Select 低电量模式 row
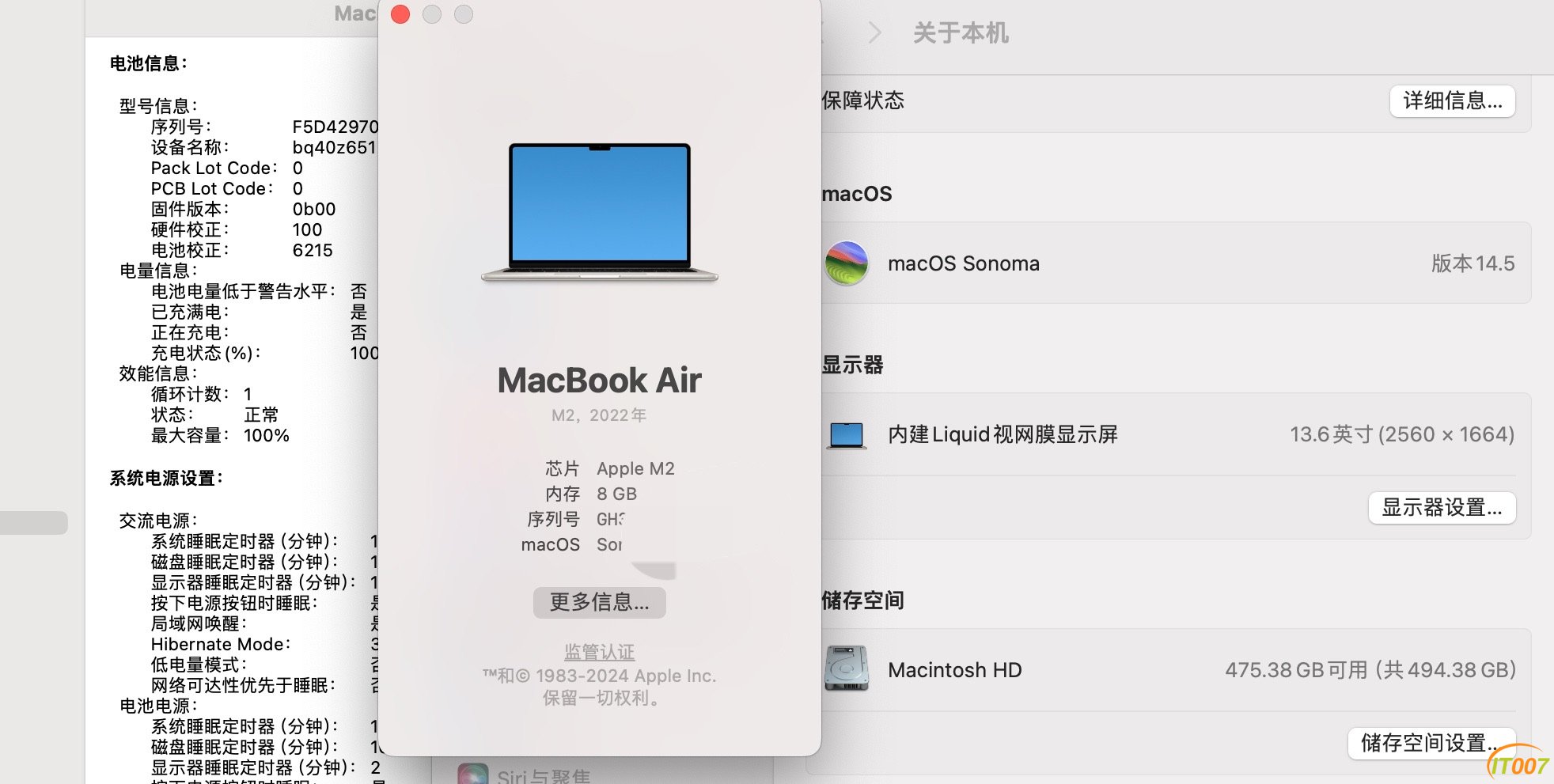The image size is (1554, 784). click(x=265, y=665)
